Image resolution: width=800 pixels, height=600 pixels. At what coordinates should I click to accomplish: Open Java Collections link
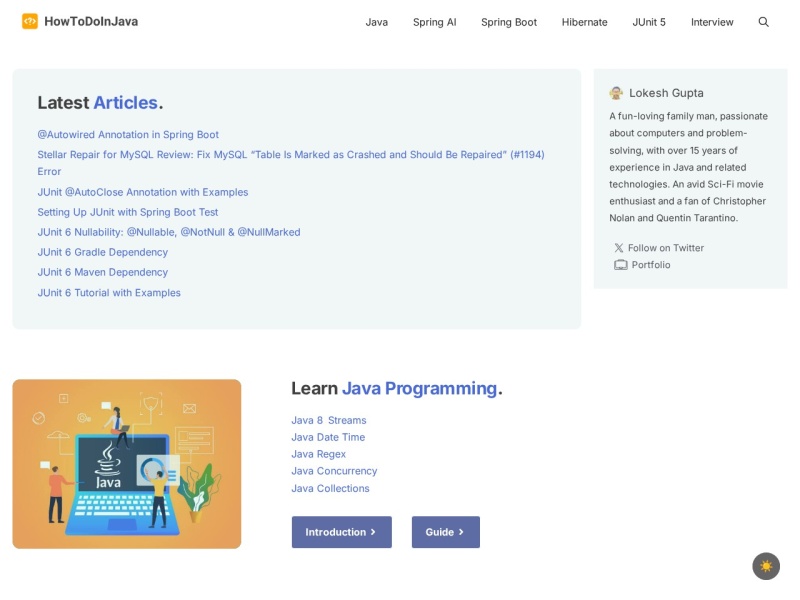tap(330, 488)
